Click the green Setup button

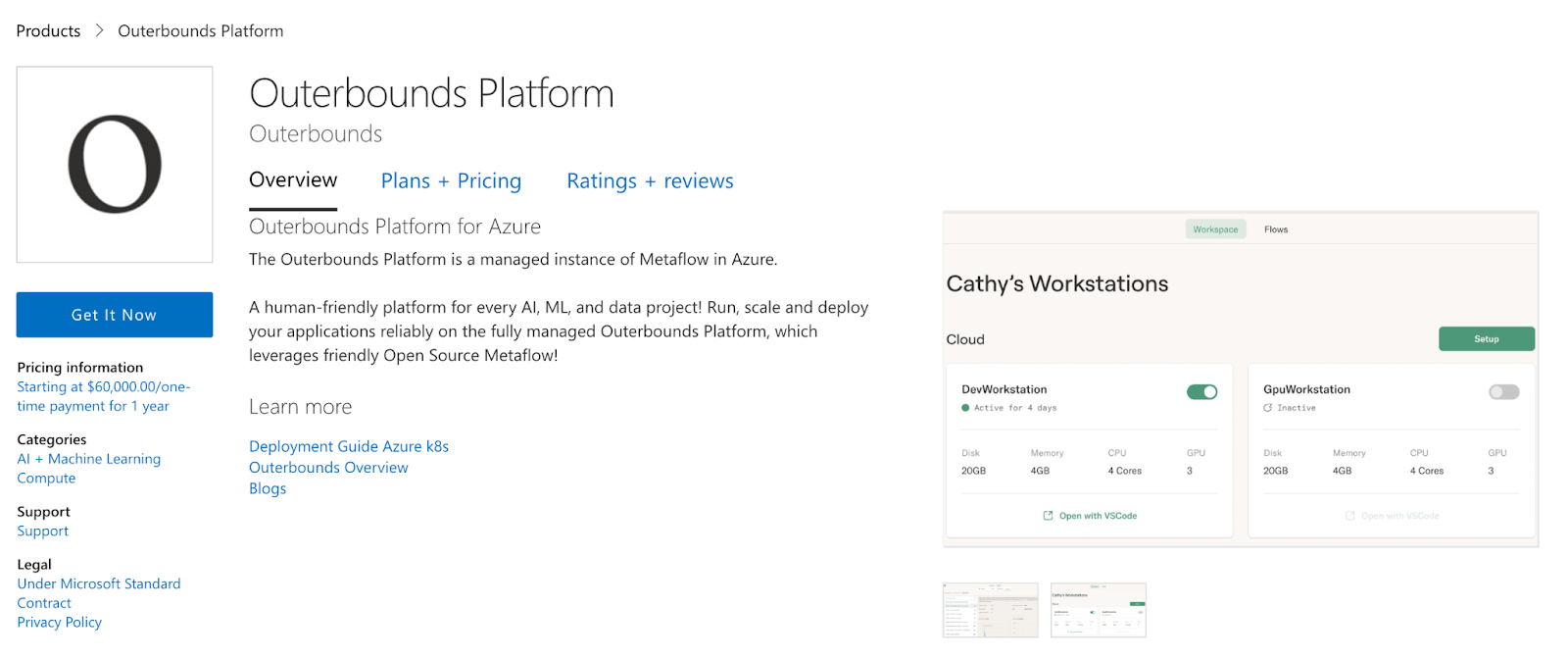[x=1486, y=339]
